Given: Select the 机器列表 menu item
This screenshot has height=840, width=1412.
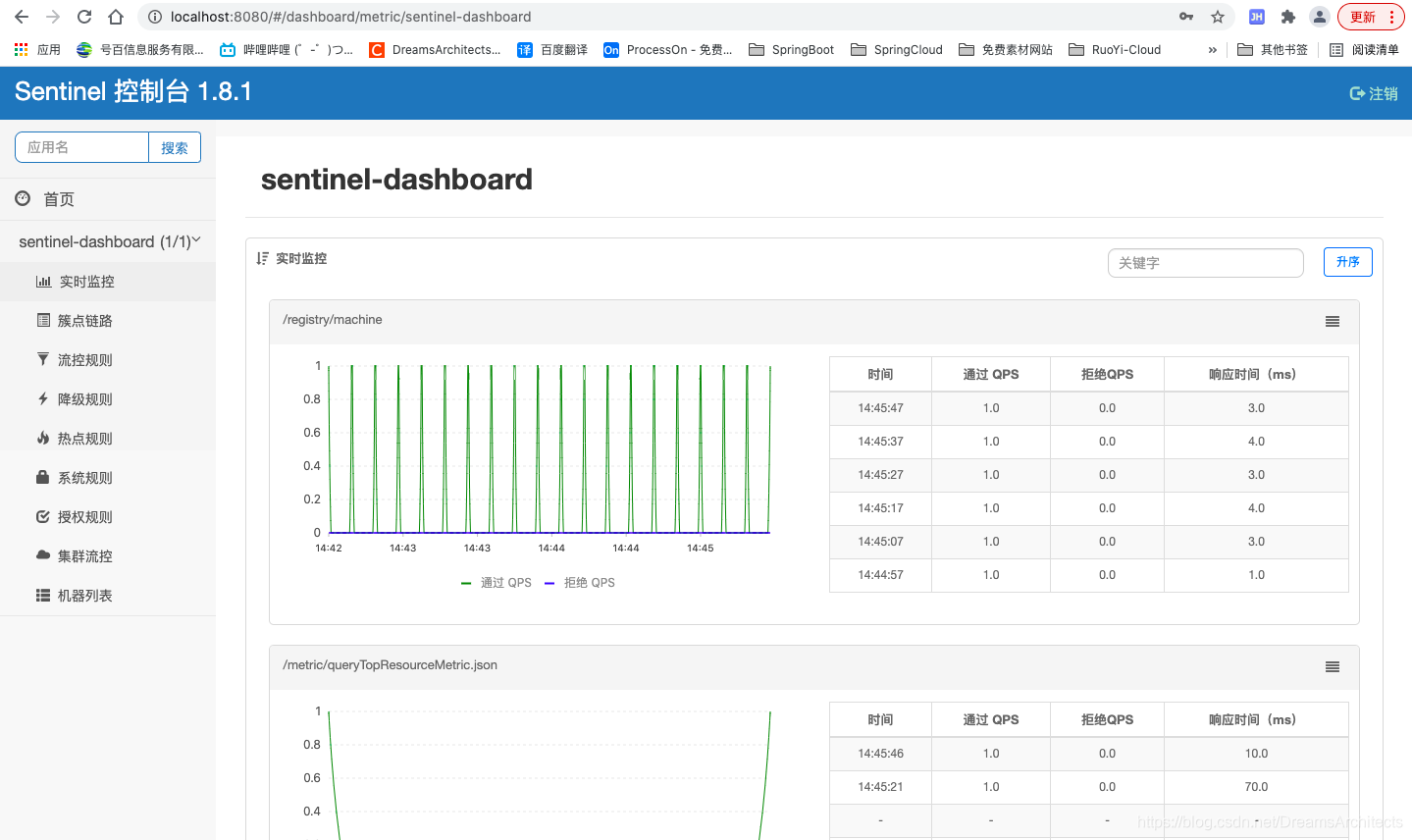Looking at the screenshot, I should pos(108,596).
